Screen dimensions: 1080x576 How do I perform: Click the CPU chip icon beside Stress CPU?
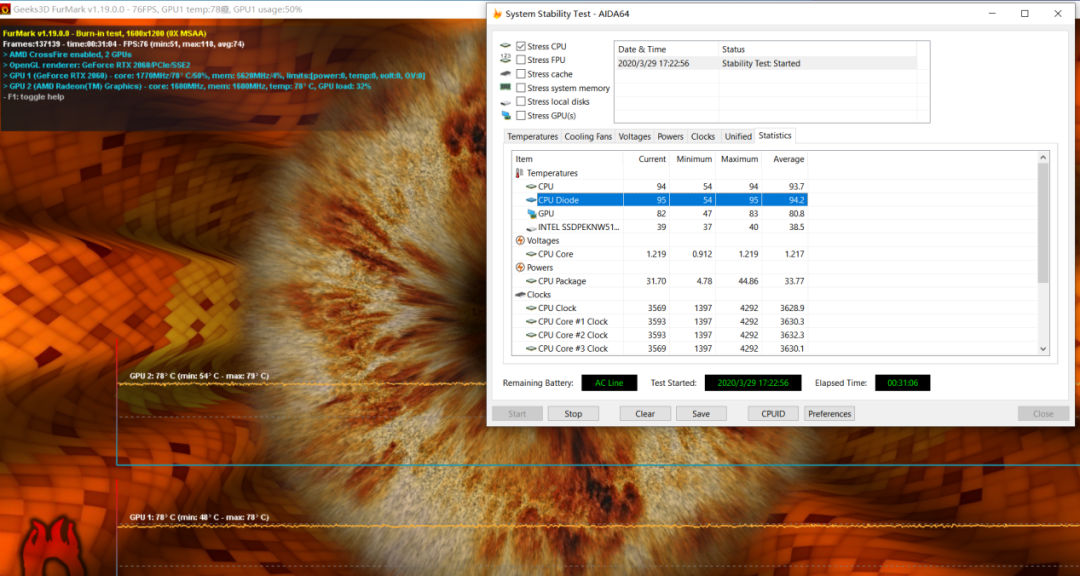point(506,46)
